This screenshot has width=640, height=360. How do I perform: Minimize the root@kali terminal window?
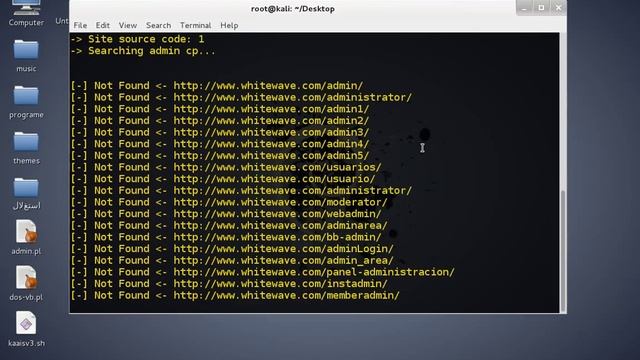pyautogui.click(x=524, y=8)
